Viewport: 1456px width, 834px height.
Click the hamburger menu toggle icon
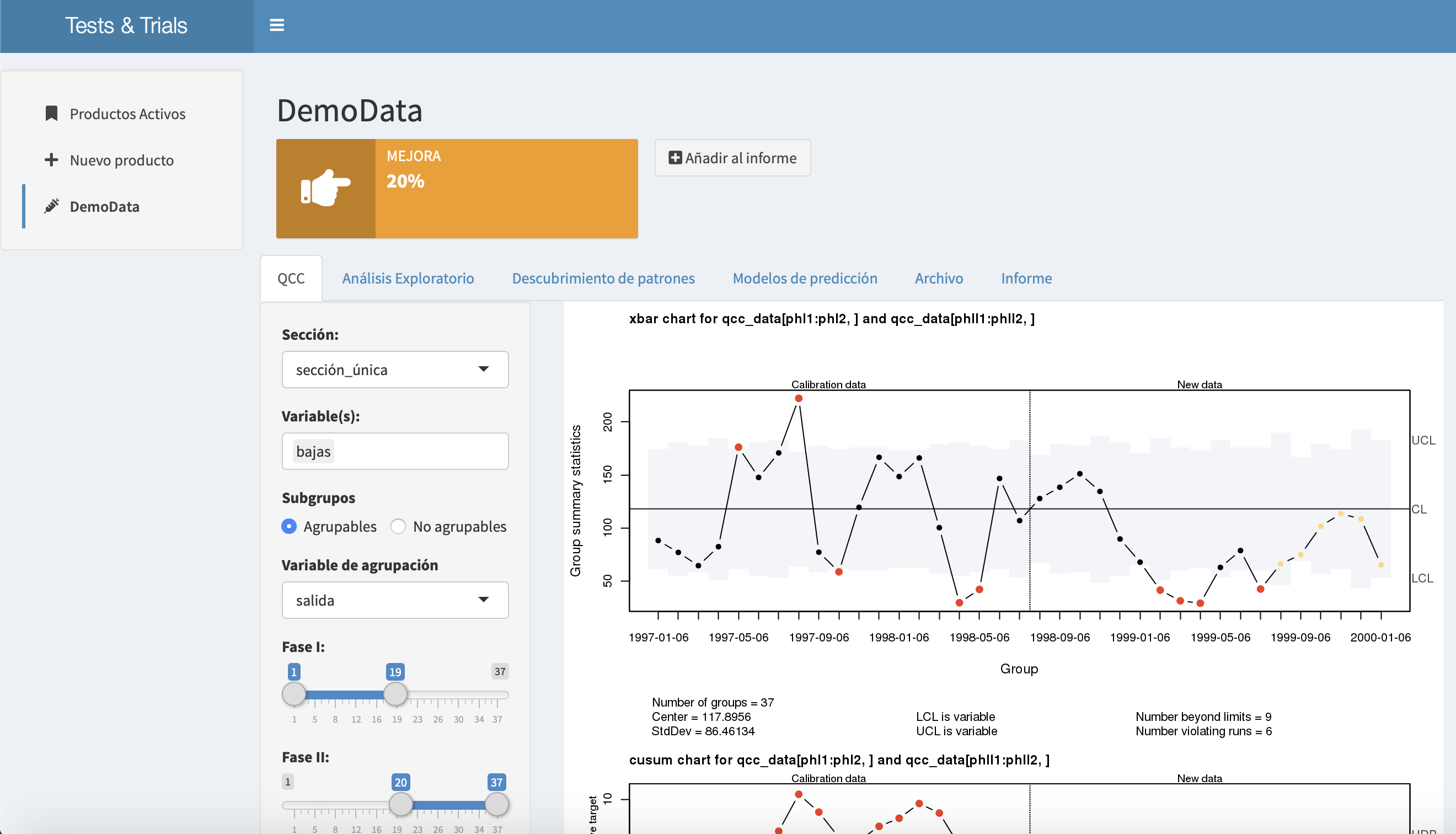pyautogui.click(x=276, y=25)
